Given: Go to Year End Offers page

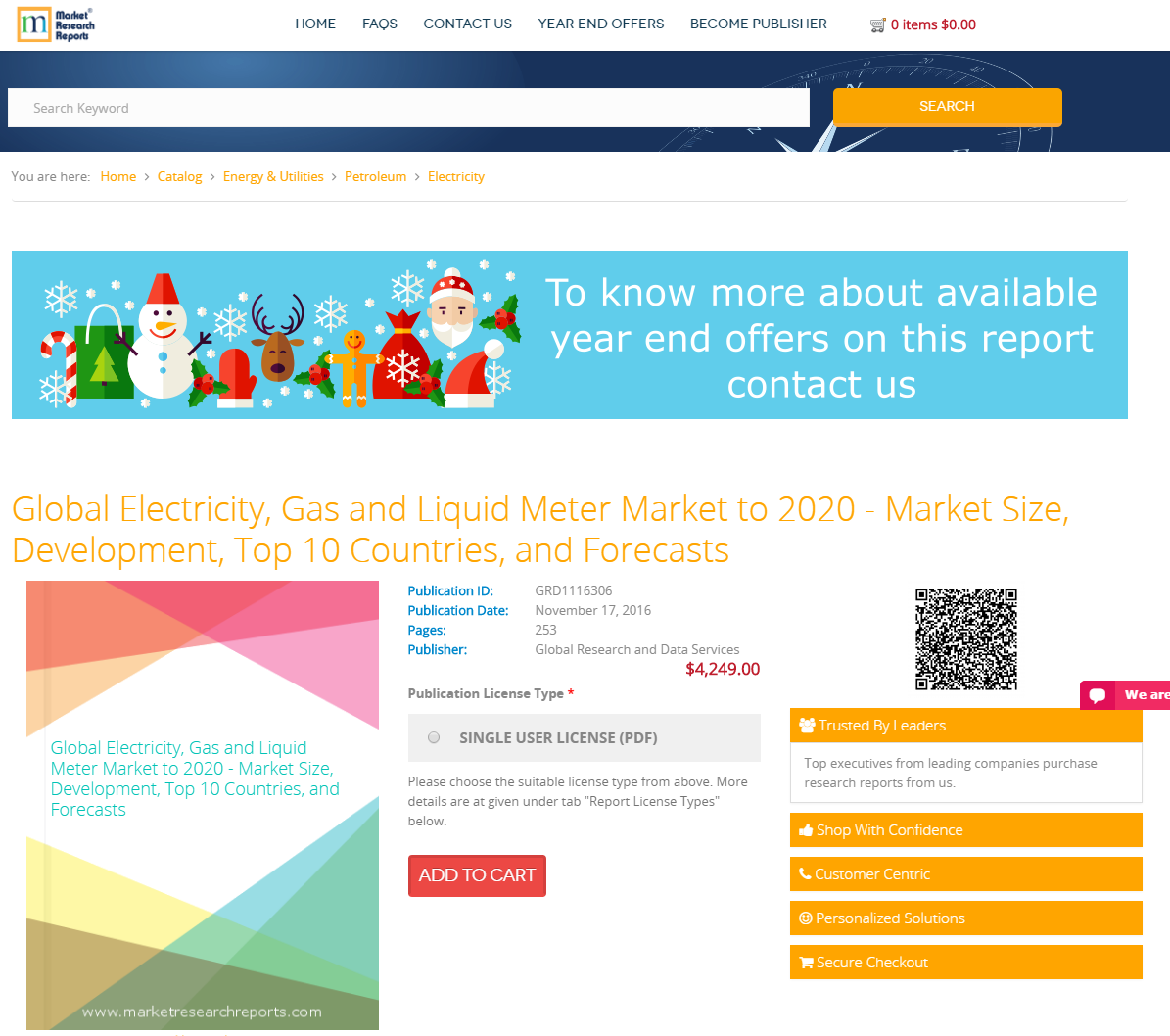Looking at the screenshot, I should [600, 24].
